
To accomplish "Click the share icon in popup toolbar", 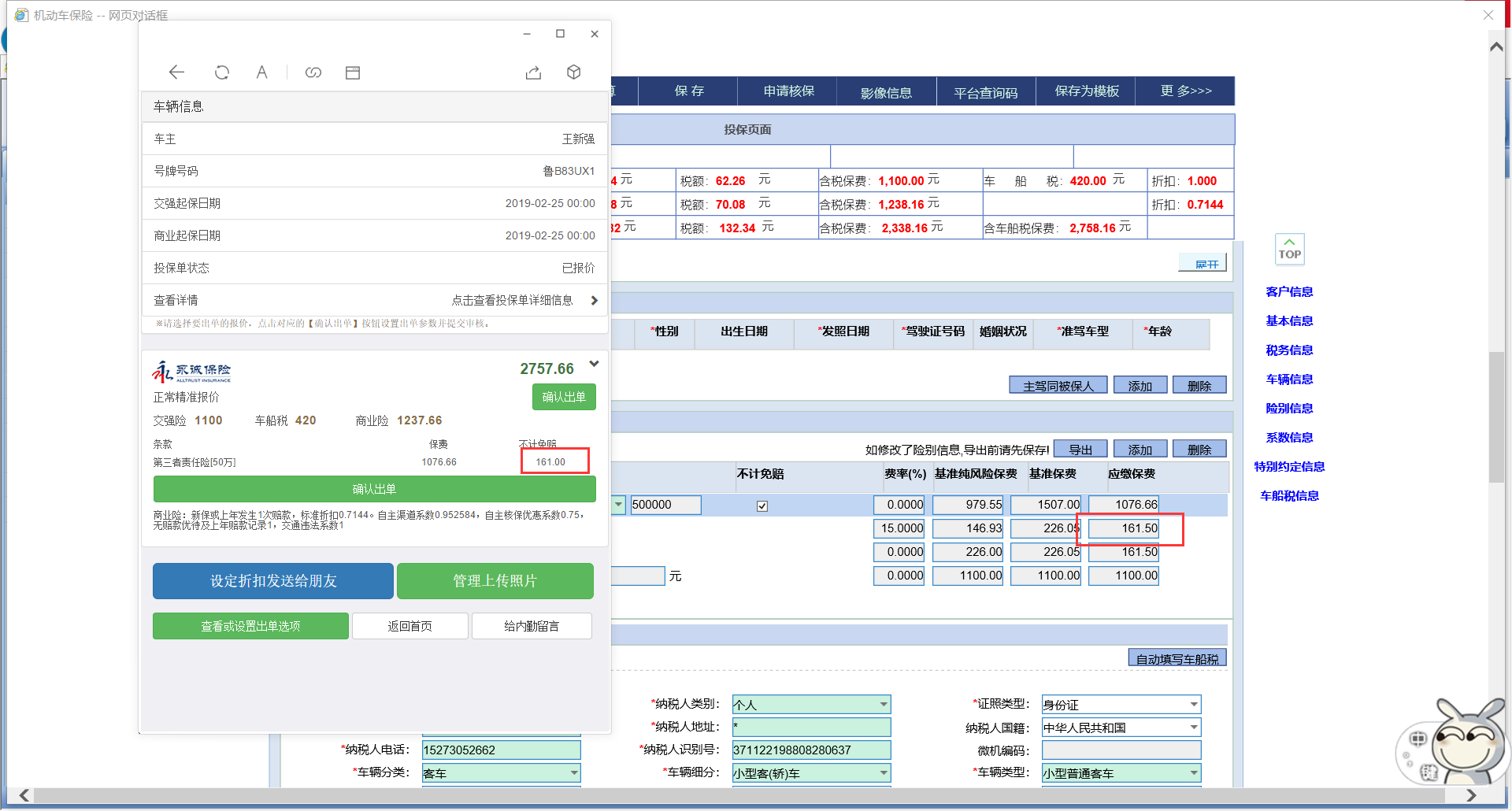I will [x=533, y=72].
